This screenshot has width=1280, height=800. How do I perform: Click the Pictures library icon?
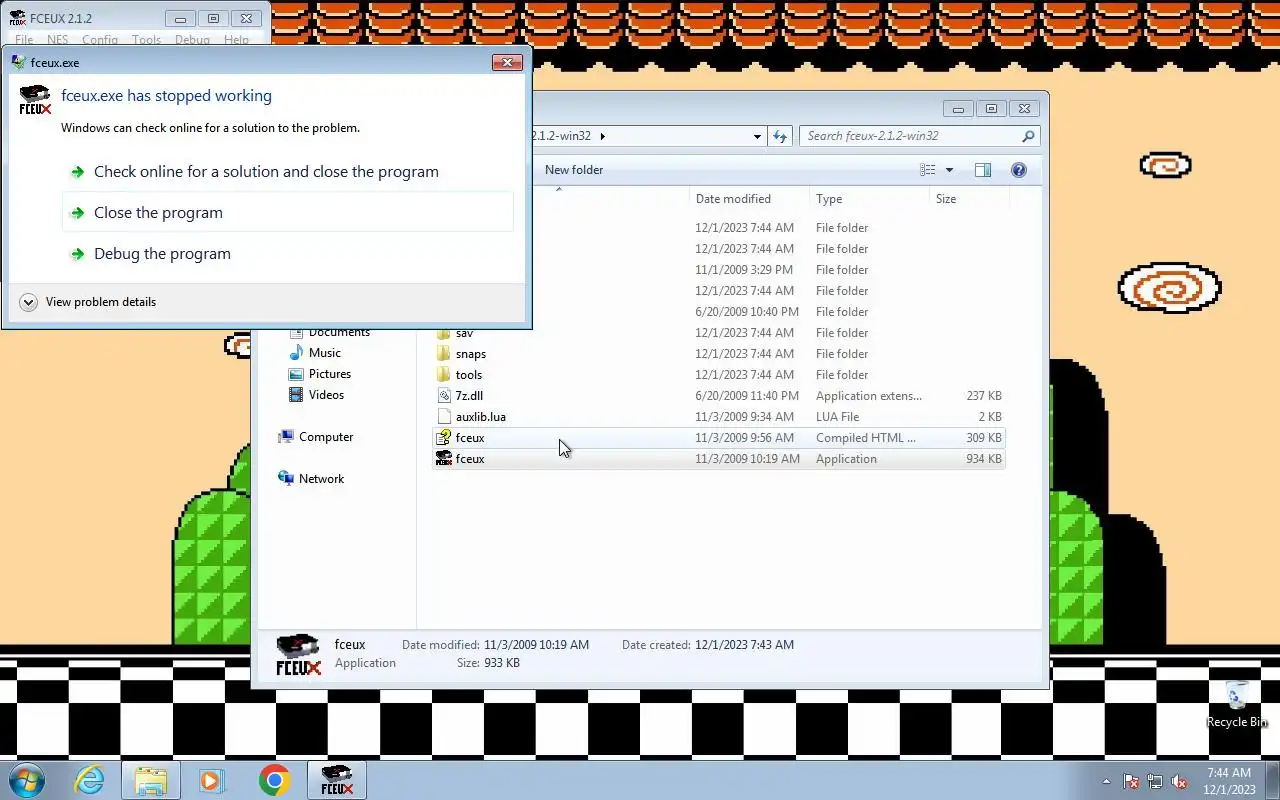point(296,374)
